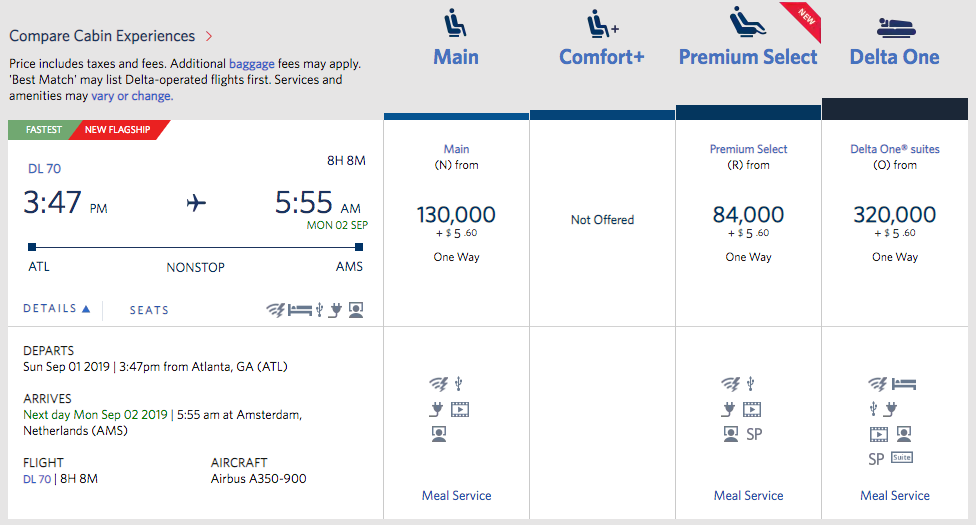Image resolution: width=976 pixels, height=525 pixels.
Task: Select the Premium Select fare for 84,000 miles
Action: tap(748, 215)
